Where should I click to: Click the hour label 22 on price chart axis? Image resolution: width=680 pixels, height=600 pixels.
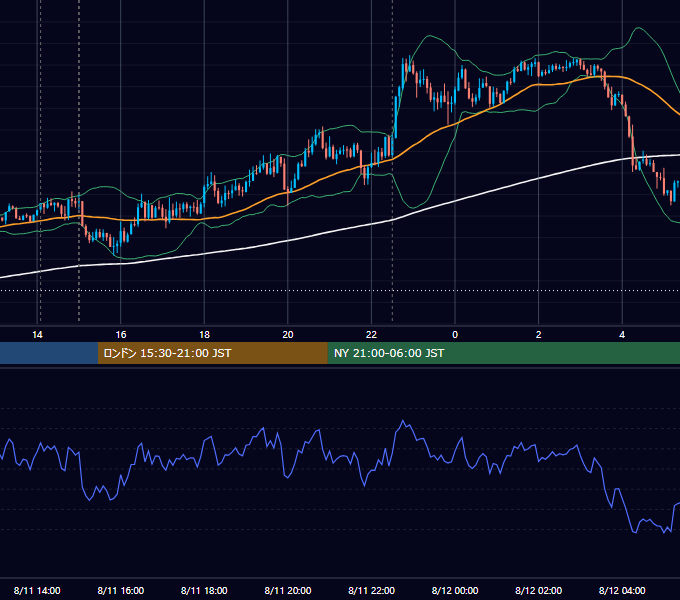pos(371,335)
